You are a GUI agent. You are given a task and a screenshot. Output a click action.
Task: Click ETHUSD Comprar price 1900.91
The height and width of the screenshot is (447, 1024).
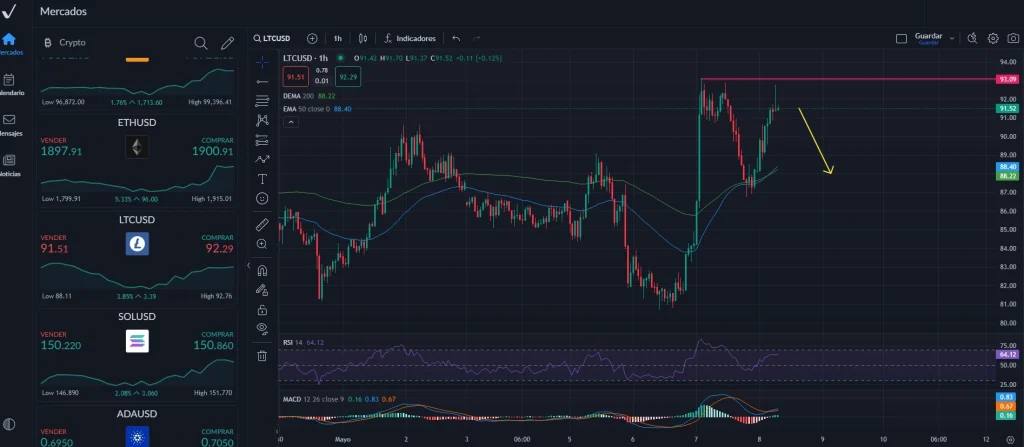point(212,152)
